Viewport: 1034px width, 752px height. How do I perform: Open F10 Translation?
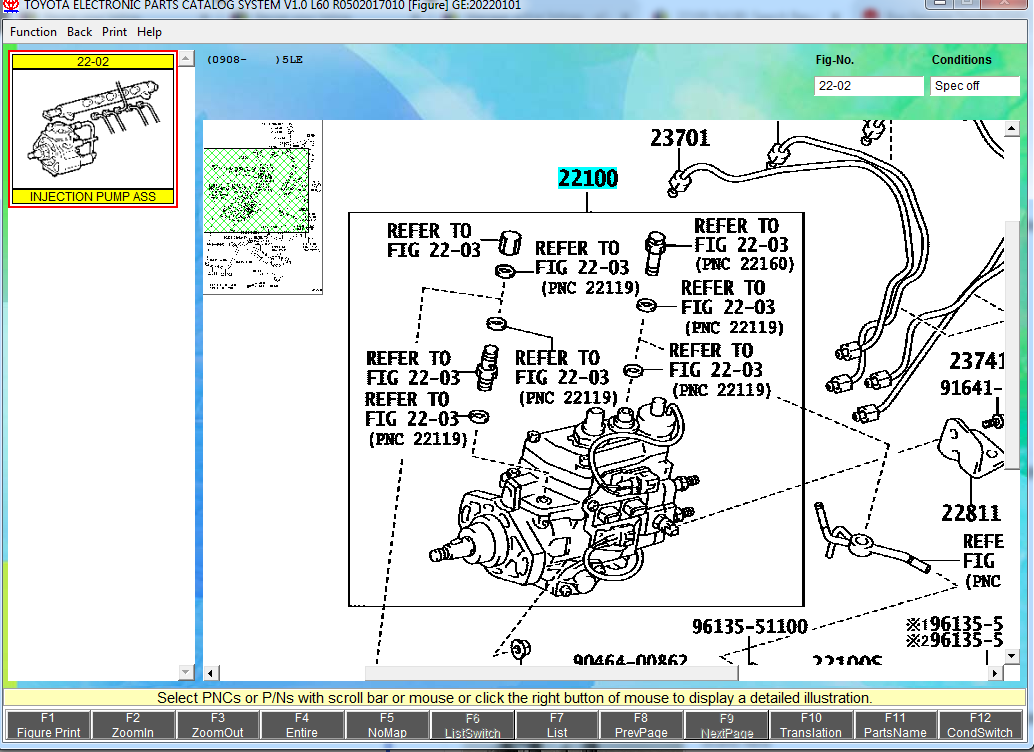pyautogui.click(x=811, y=725)
